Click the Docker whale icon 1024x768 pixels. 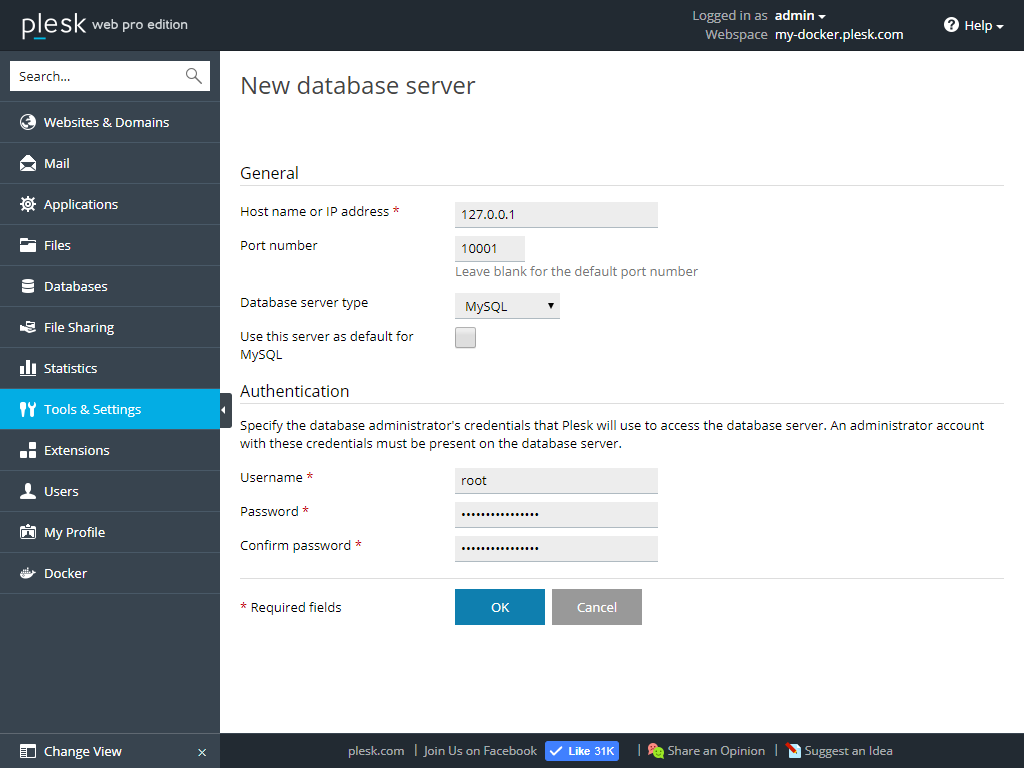[27, 573]
